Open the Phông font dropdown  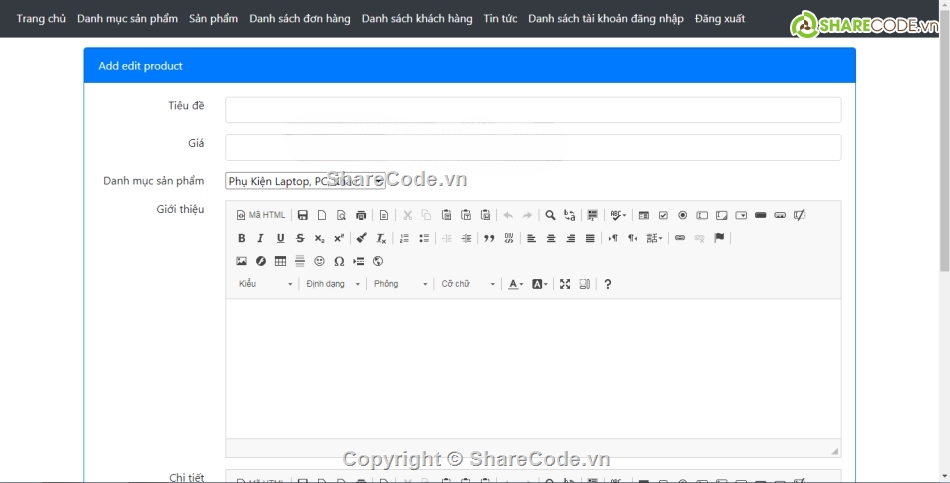point(400,284)
